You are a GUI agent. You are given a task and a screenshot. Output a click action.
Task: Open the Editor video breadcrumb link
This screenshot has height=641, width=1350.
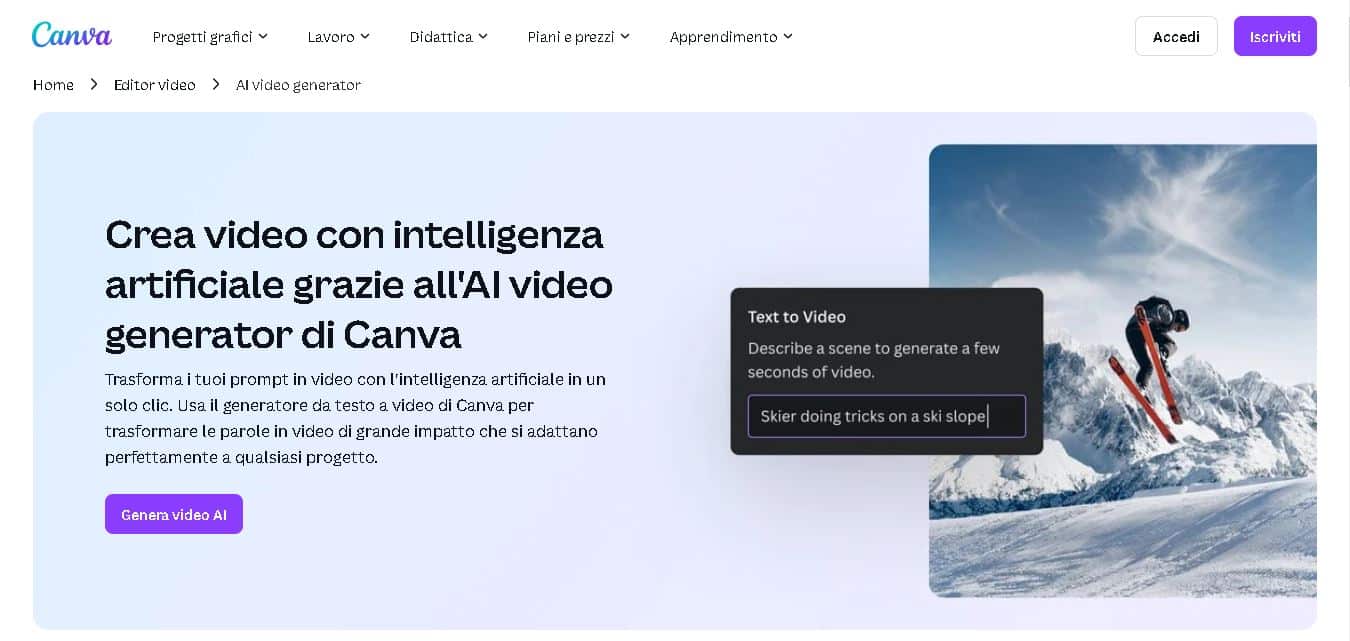coord(154,85)
